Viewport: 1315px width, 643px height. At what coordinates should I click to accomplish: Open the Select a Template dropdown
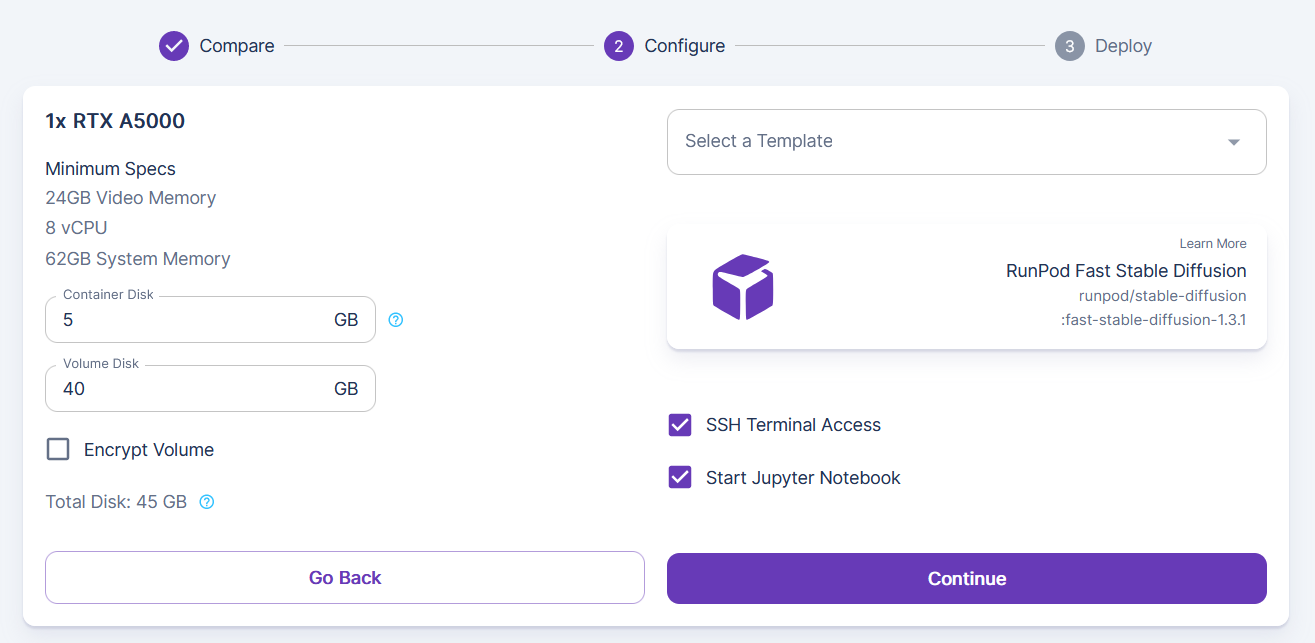tap(950, 142)
